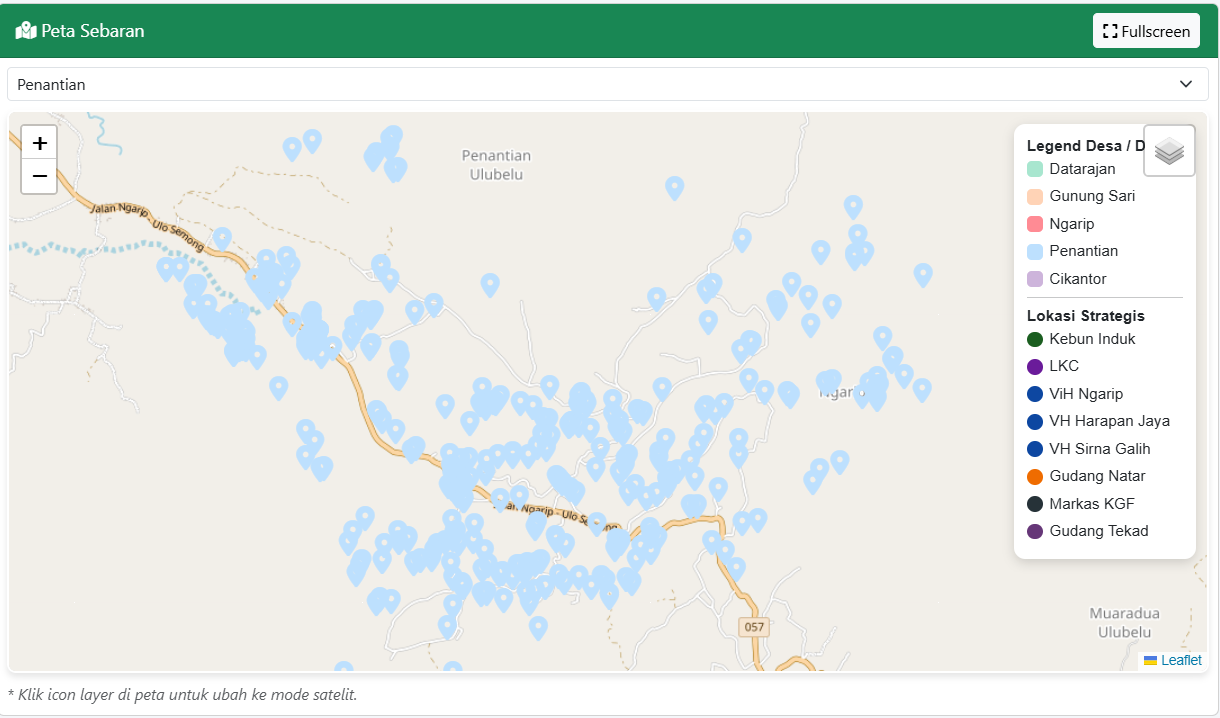The height and width of the screenshot is (718, 1220).
Task: Click the Gudang Natar orange circle icon
Action: click(1035, 476)
